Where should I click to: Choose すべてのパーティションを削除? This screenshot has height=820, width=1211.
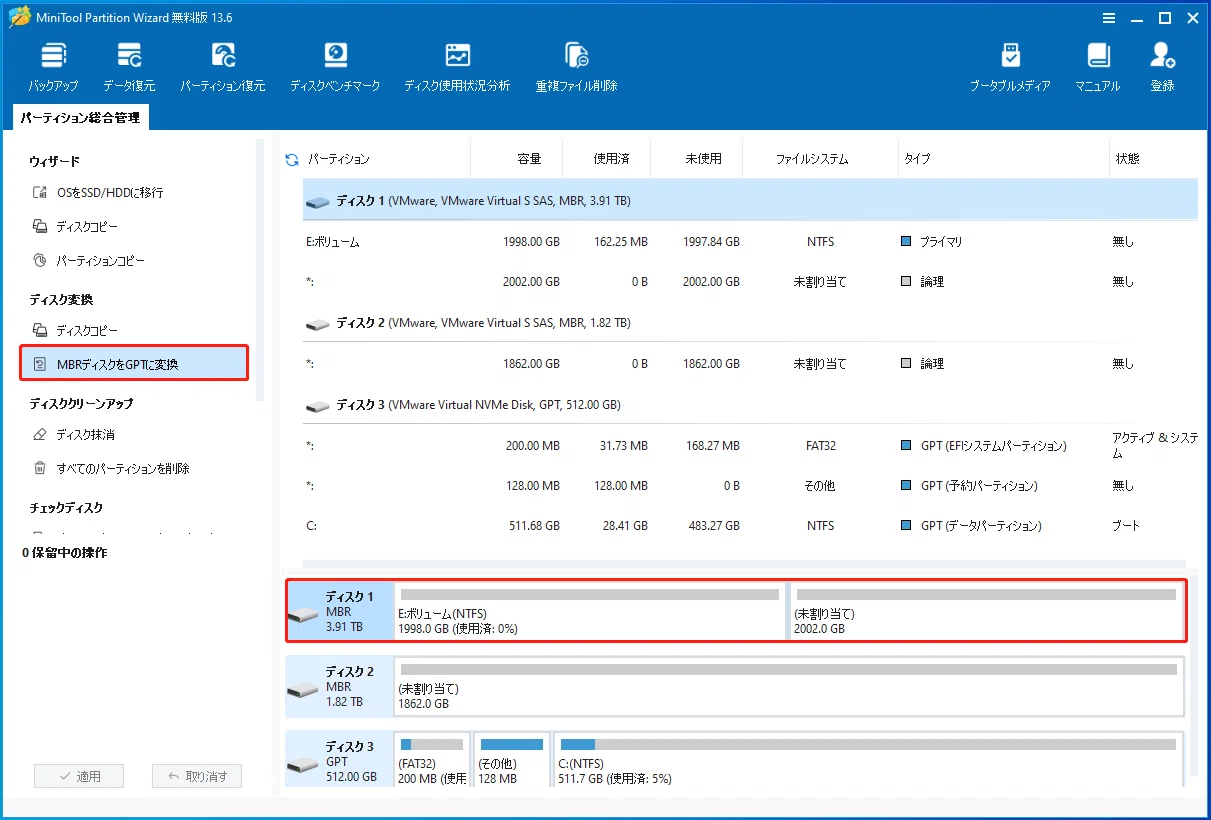click(111, 468)
